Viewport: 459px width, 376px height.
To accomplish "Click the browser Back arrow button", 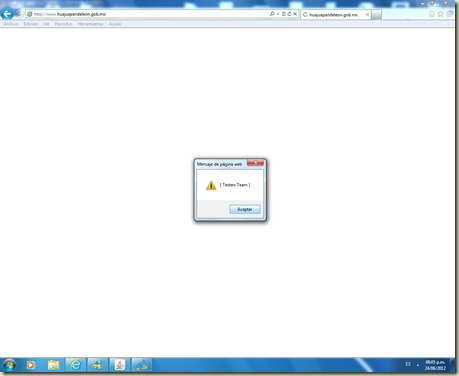I will (x=7, y=14).
